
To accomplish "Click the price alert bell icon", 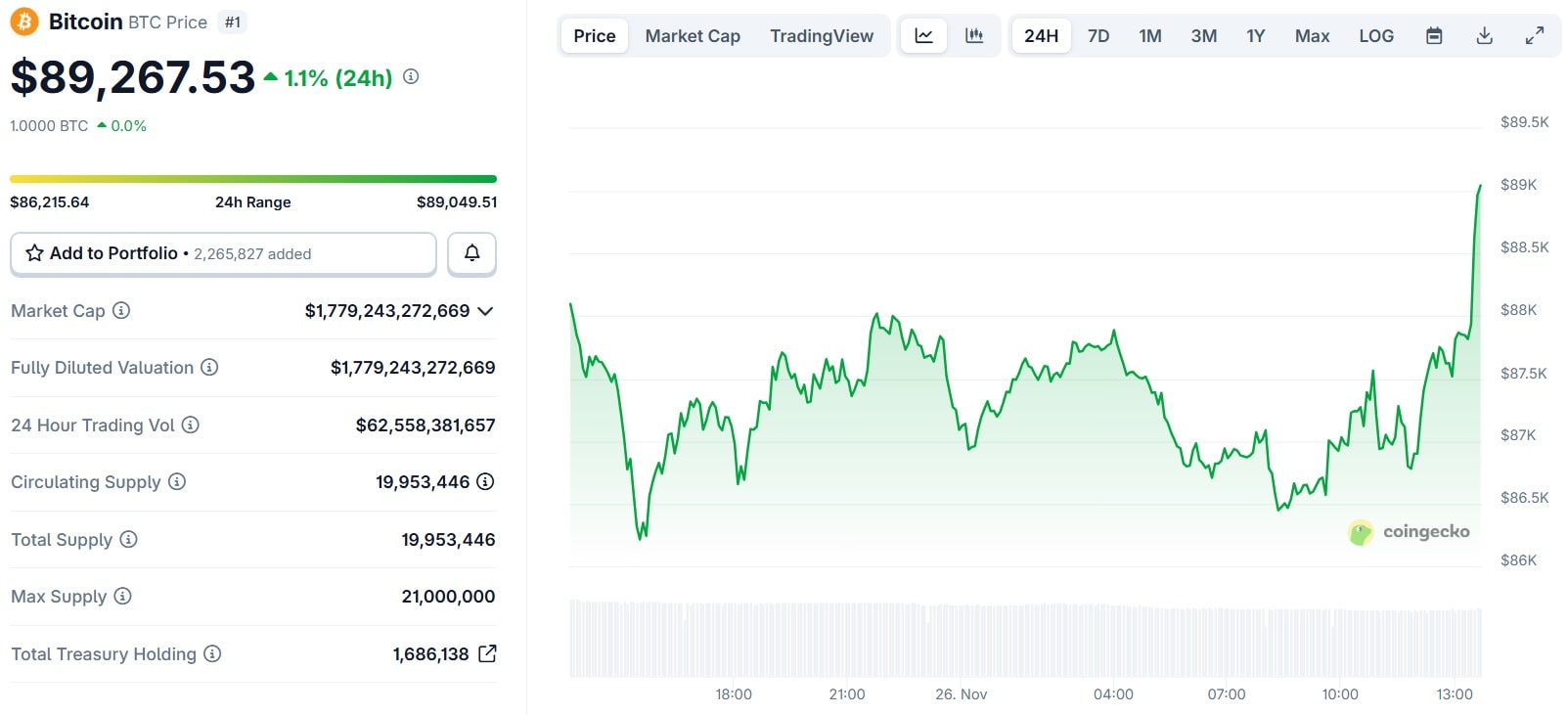I will (471, 253).
